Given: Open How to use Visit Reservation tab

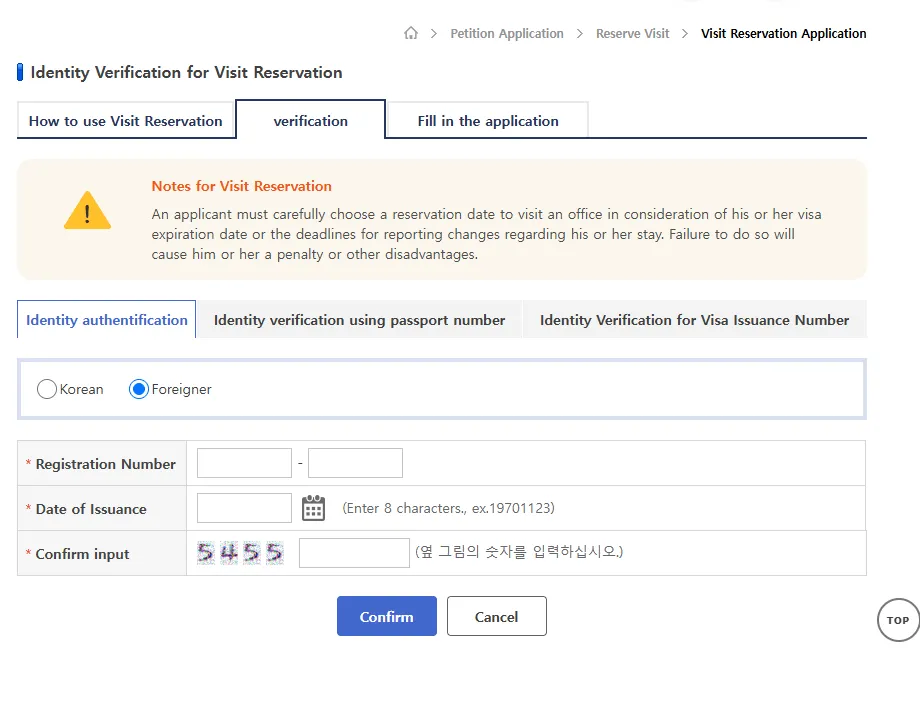Looking at the screenshot, I should 126,121.
